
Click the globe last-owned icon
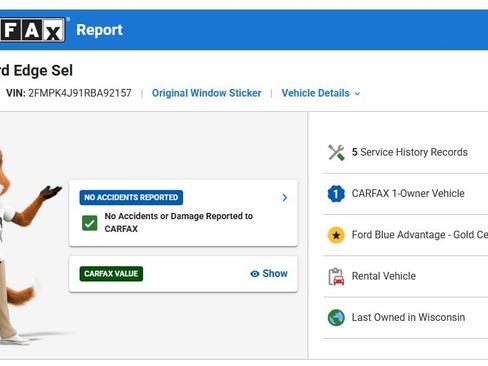click(x=336, y=318)
